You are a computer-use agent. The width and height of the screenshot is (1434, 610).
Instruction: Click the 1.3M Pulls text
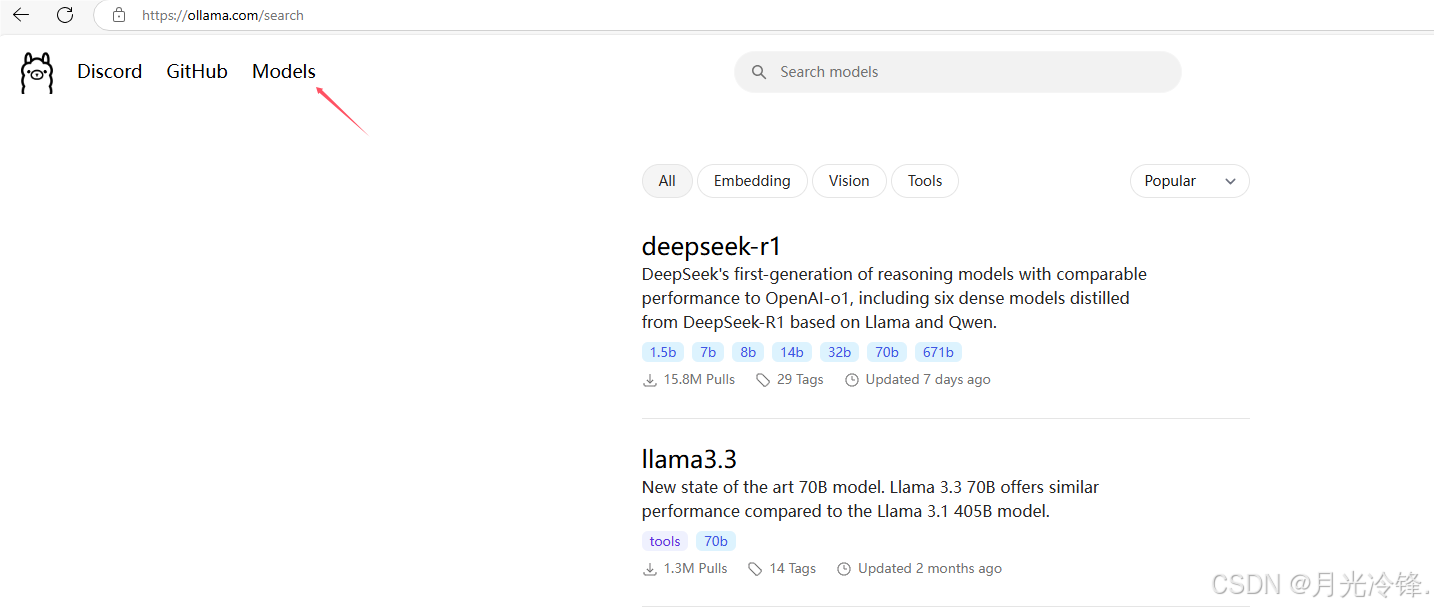point(696,569)
